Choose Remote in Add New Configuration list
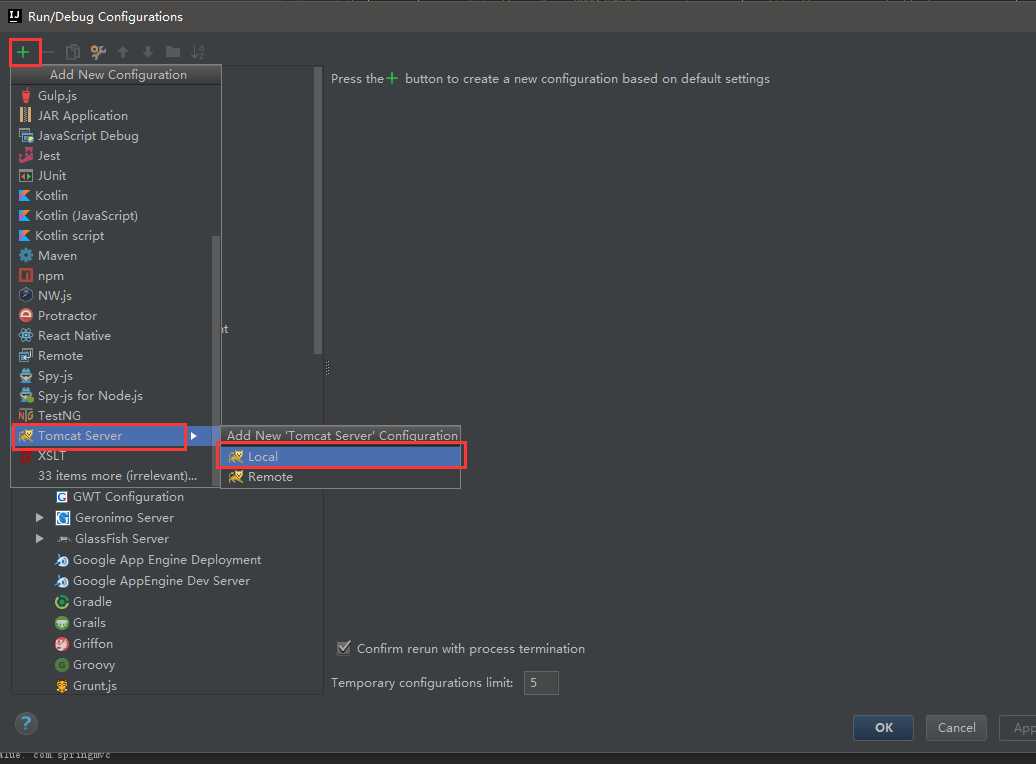 (112, 356)
